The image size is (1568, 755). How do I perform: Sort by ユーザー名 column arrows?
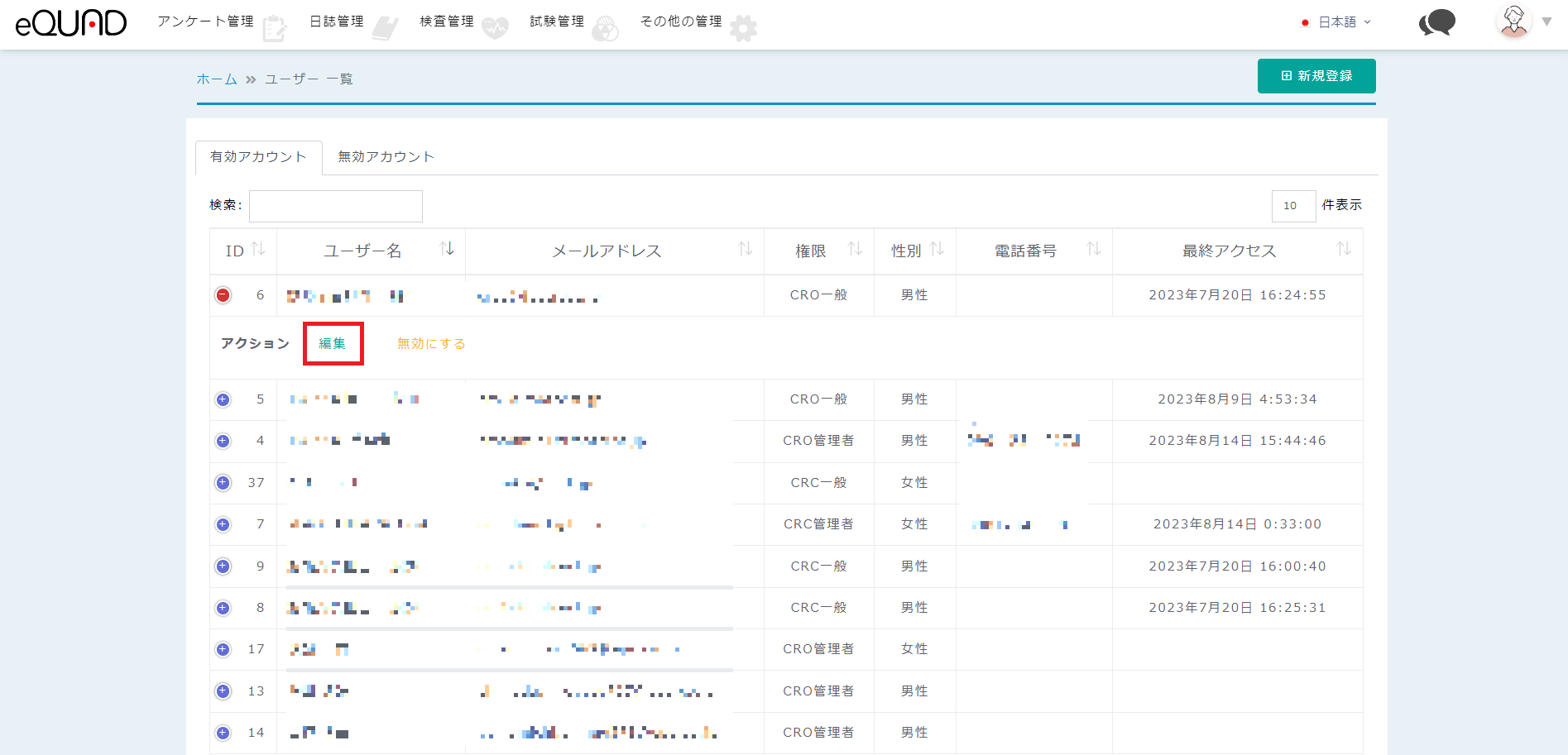(447, 249)
